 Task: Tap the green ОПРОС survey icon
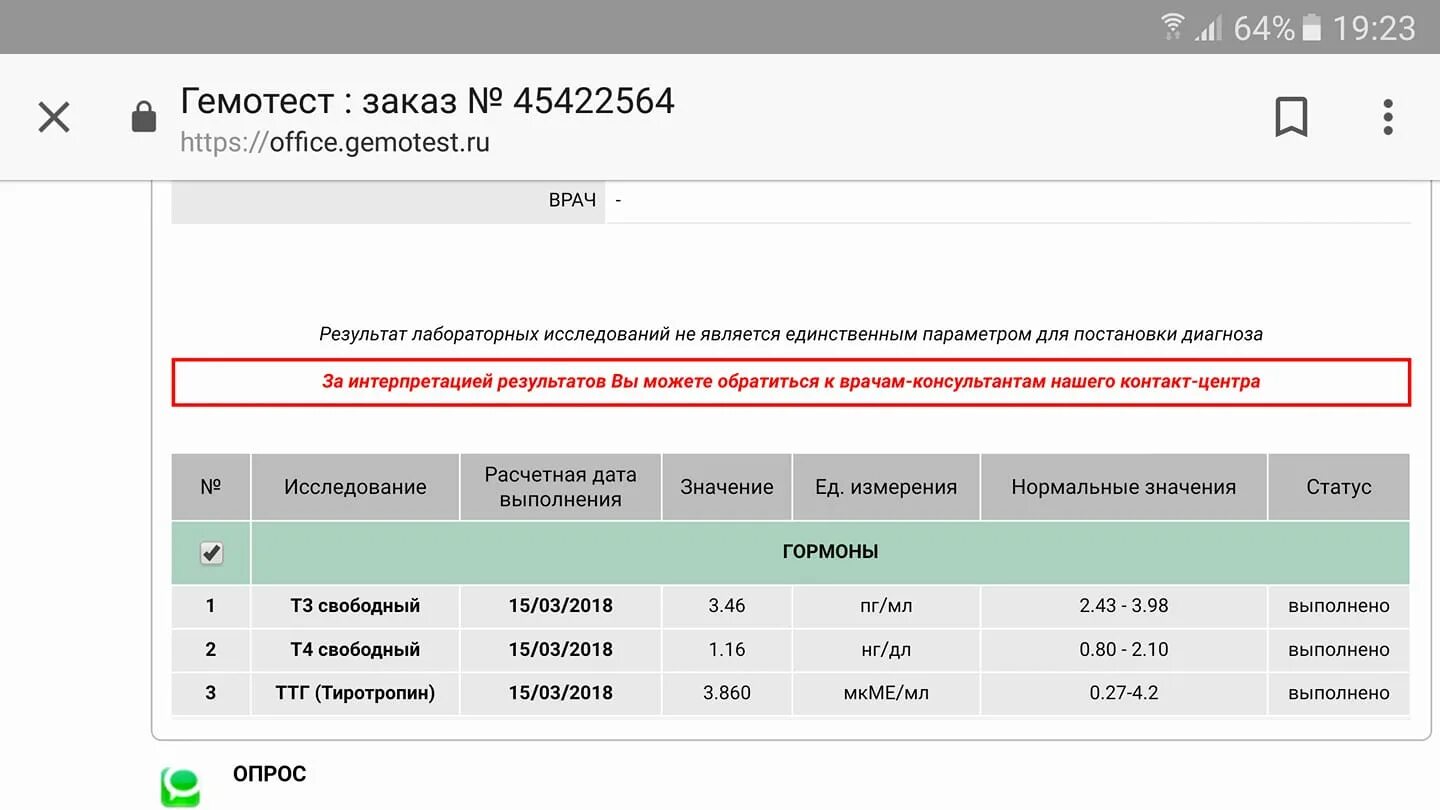coord(180,786)
